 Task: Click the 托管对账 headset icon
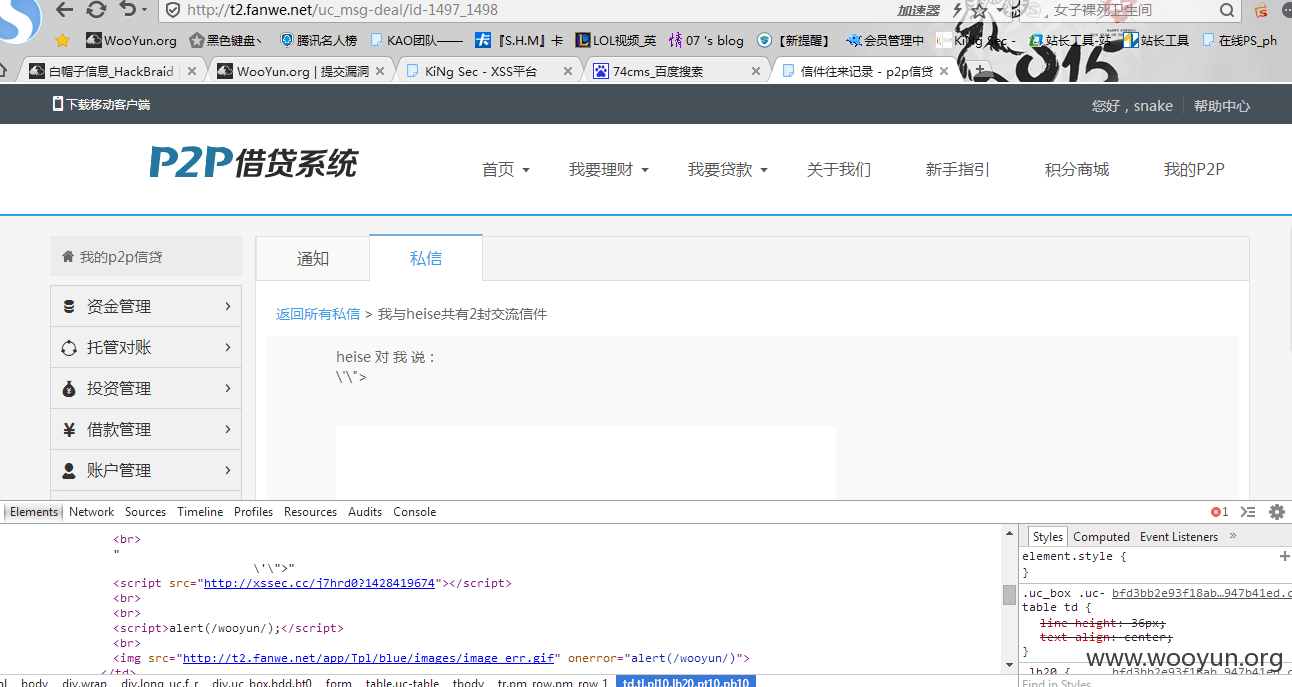pos(69,348)
